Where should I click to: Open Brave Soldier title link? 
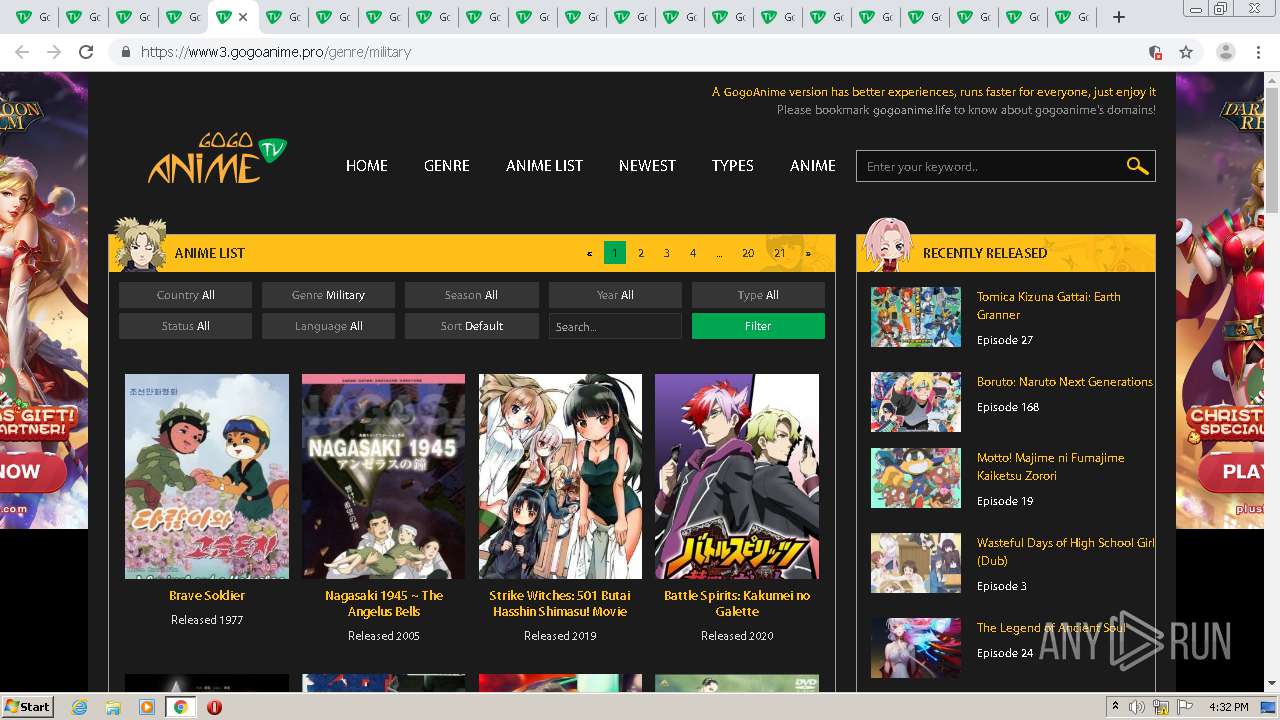[x=207, y=595]
